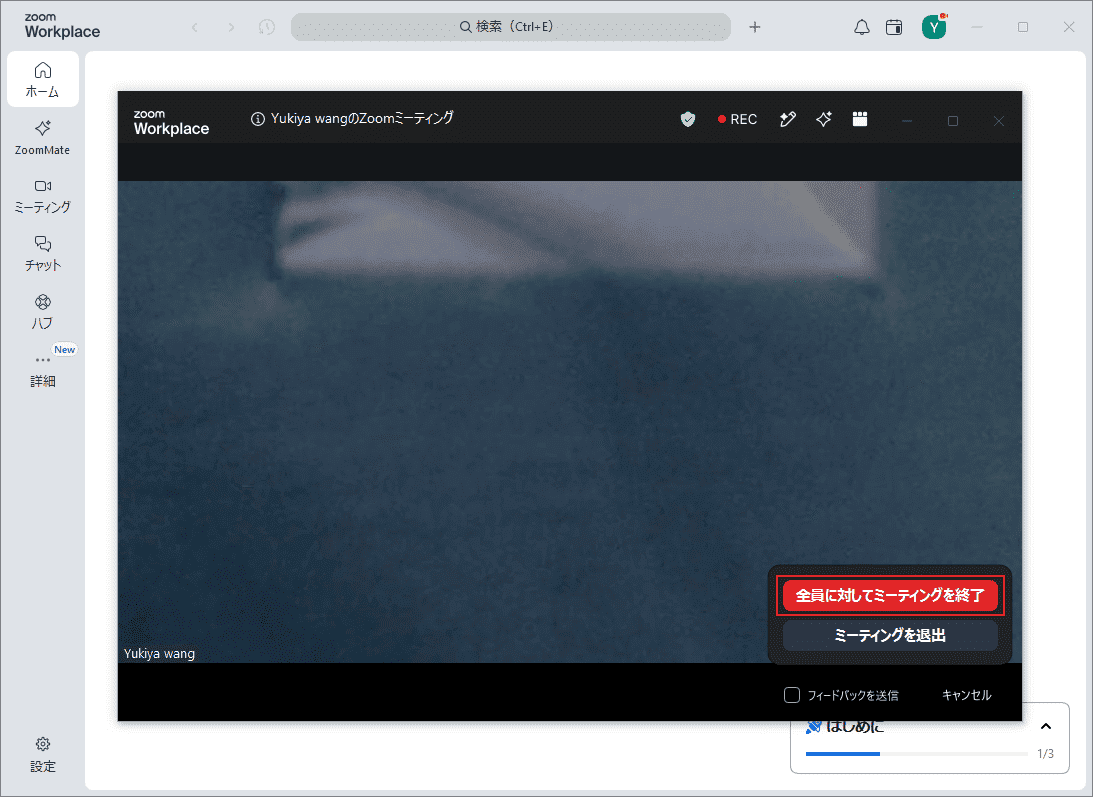
Task: Open the history clock icon
Action: [x=266, y=27]
